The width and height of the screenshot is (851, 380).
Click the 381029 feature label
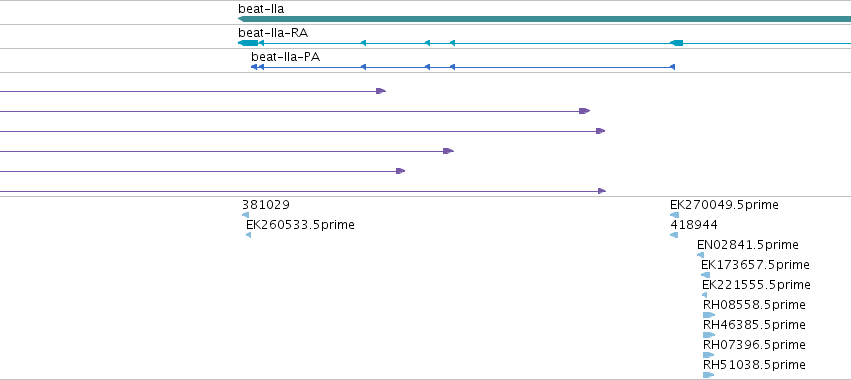266,205
